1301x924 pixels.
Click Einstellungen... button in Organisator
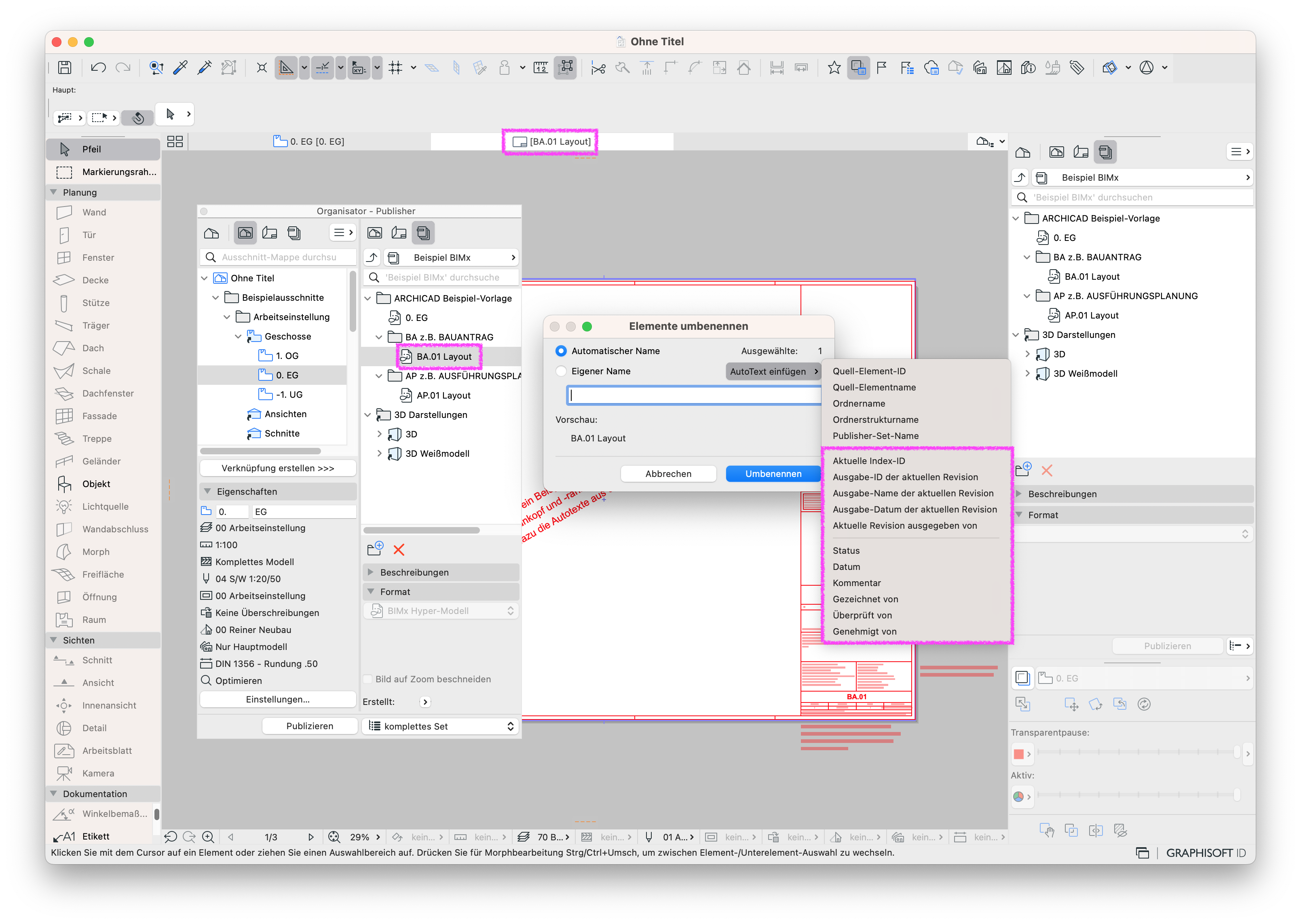pos(278,699)
